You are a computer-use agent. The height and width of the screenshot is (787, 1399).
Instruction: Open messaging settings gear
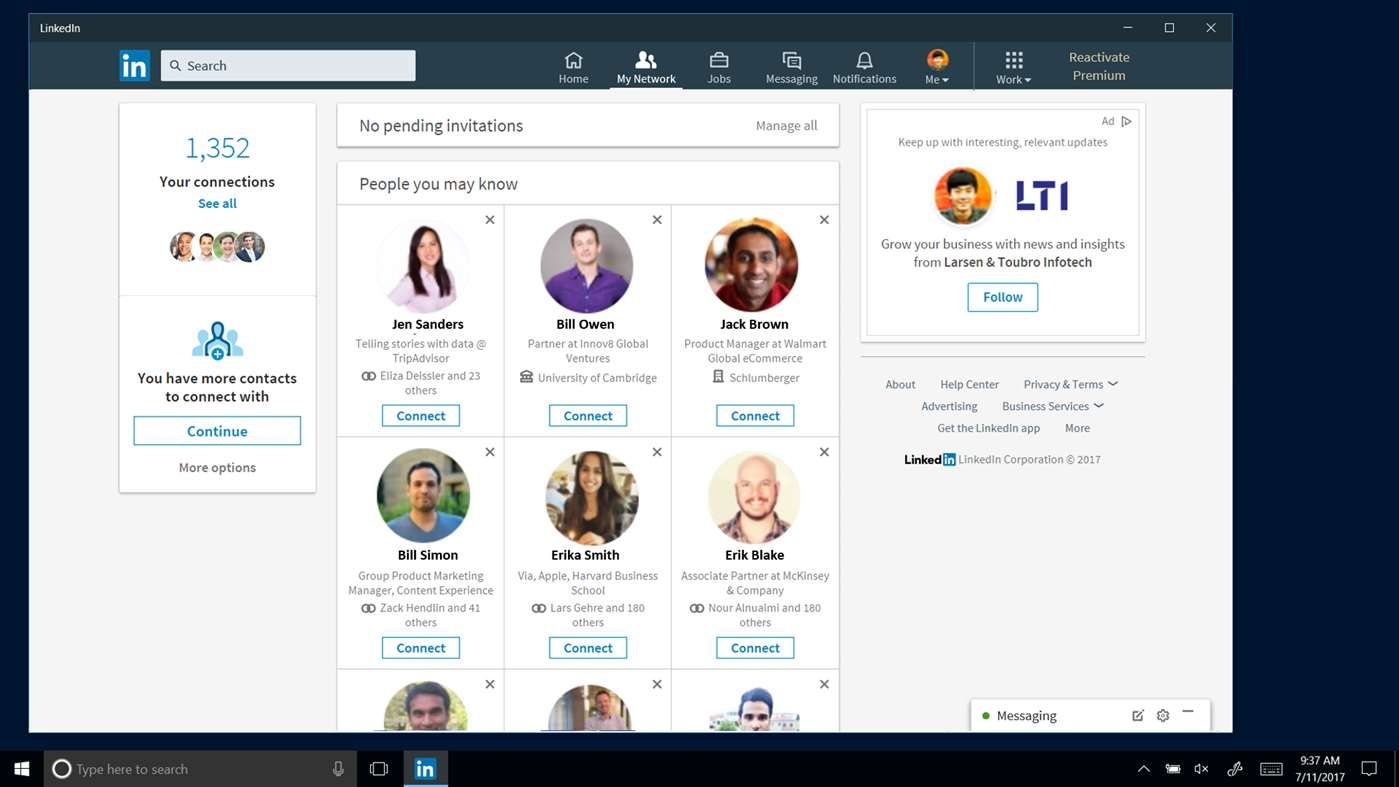(x=1162, y=715)
